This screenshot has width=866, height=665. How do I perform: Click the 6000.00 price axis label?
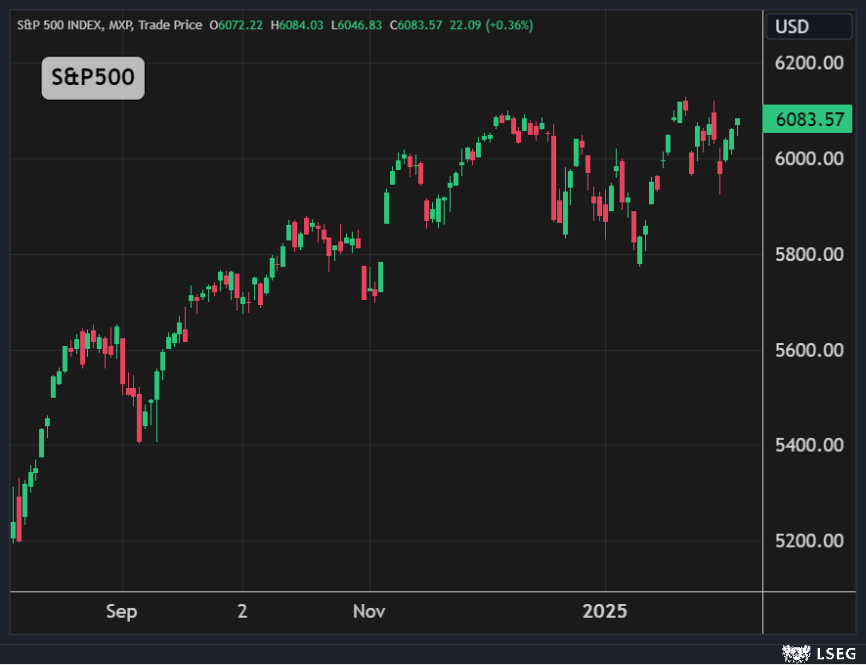809,159
